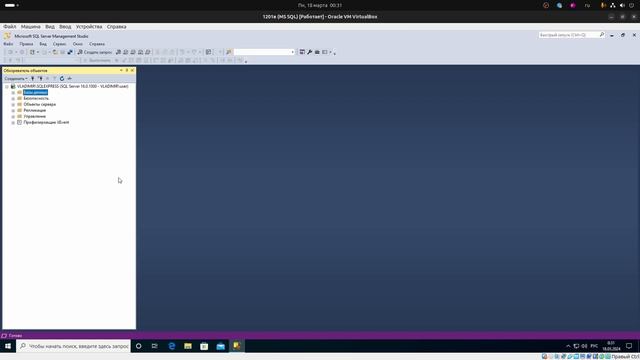Click the SSMS taskbar icon

pyautogui.click(x=237, y=346)
